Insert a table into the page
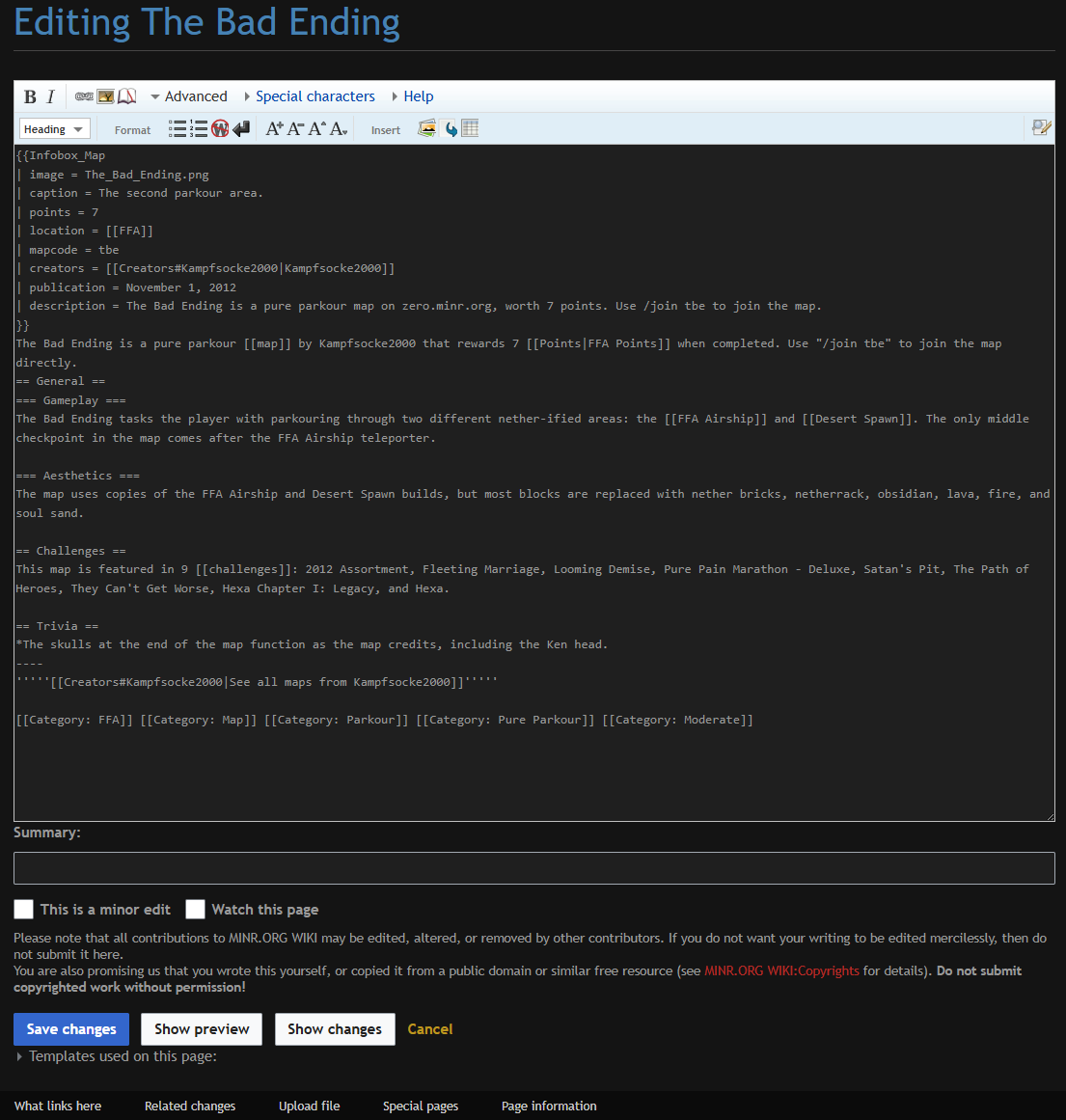This screenshot has height=1120, width=1066. [470, 128]
